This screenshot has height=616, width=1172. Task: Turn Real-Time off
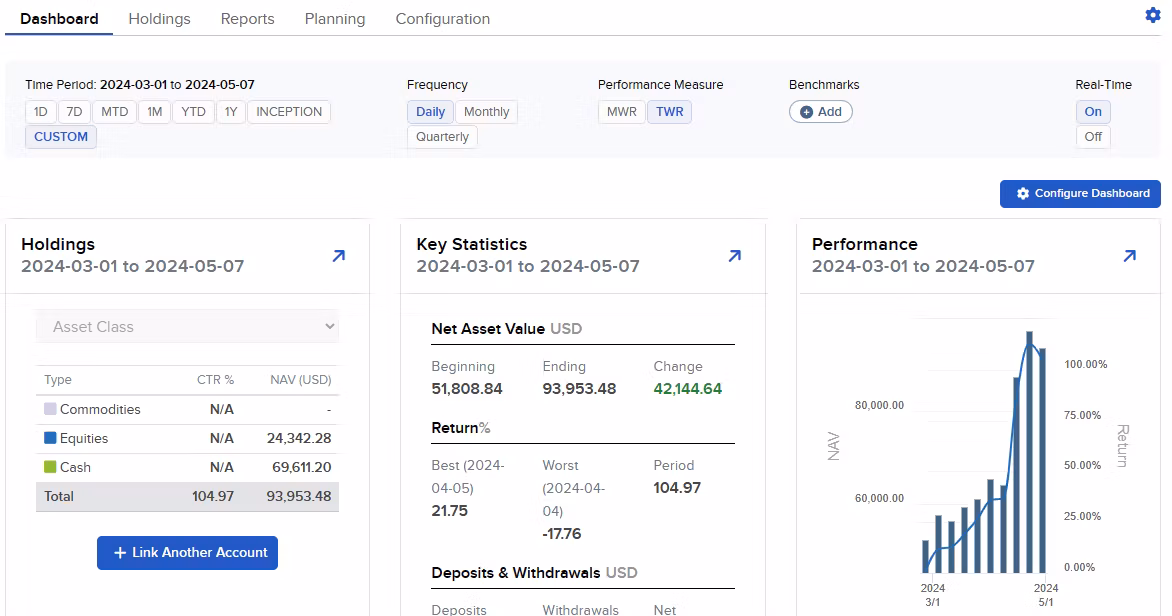click(1093, 137)
